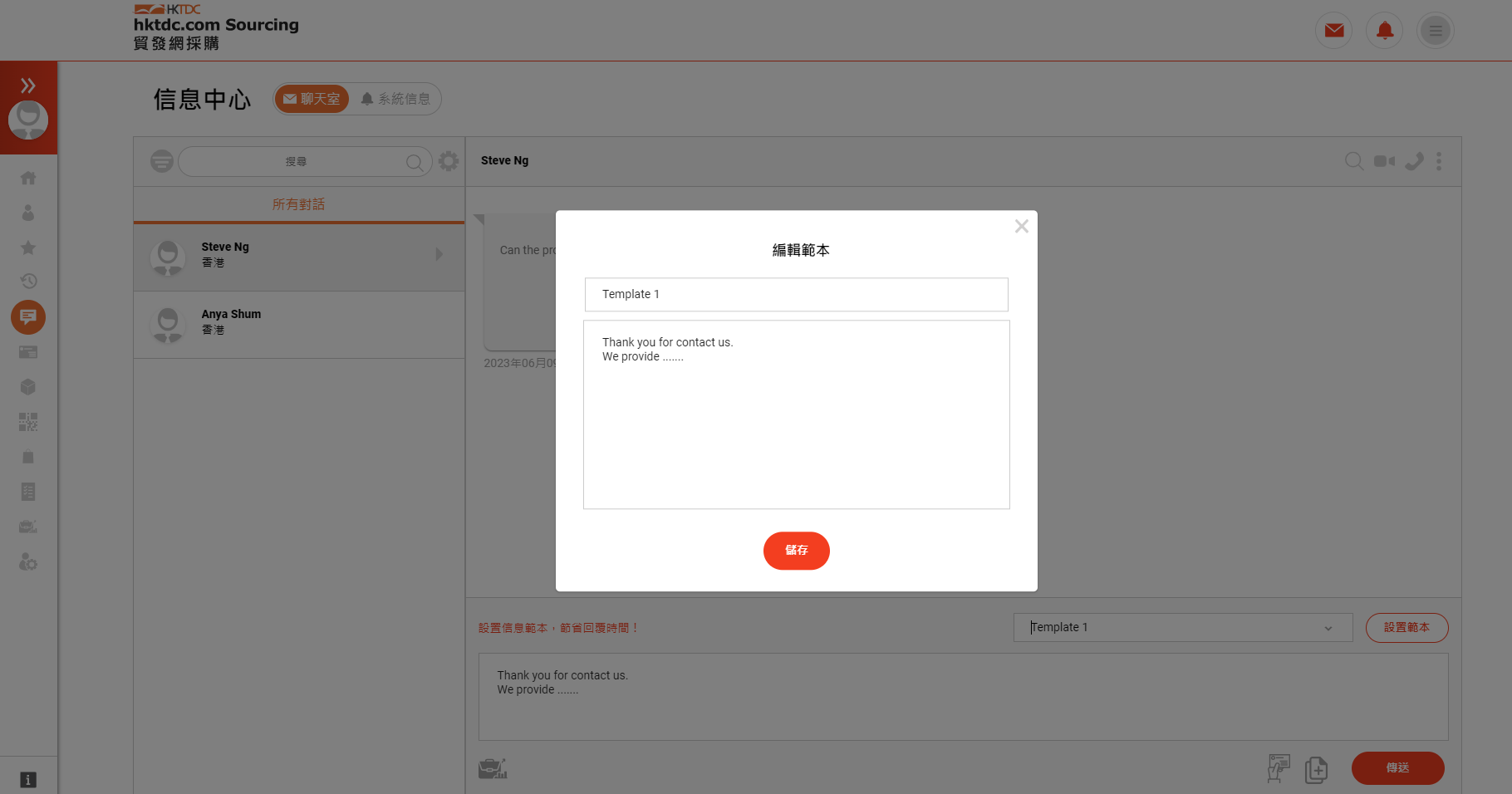Open conversation filter icon beside search
Viewport: 1512px width, 794px height.
tap(162, 161)
